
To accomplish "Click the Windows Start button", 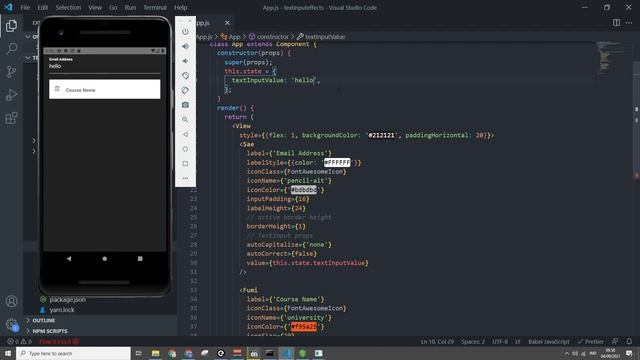I will pos(8,353).
